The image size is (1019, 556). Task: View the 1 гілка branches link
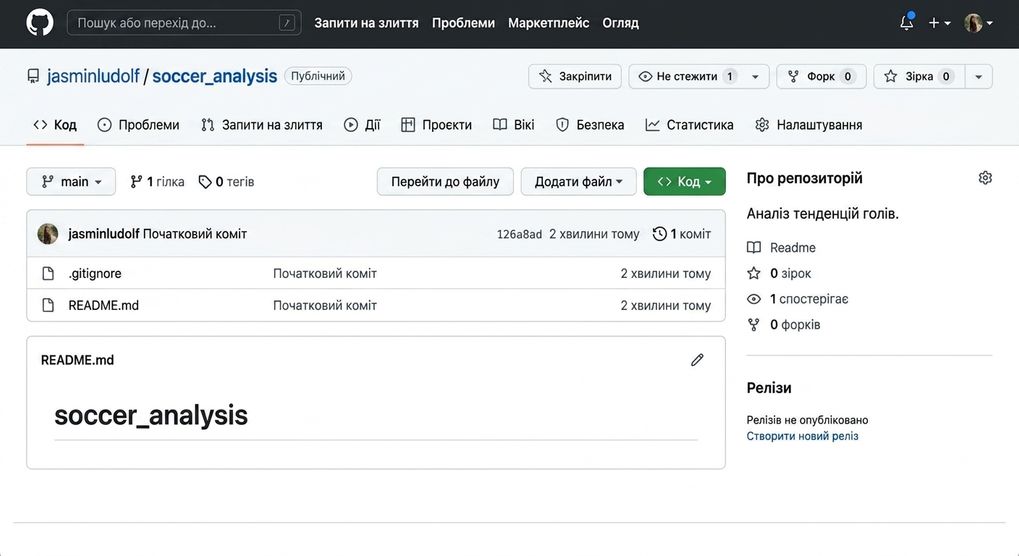157,182
